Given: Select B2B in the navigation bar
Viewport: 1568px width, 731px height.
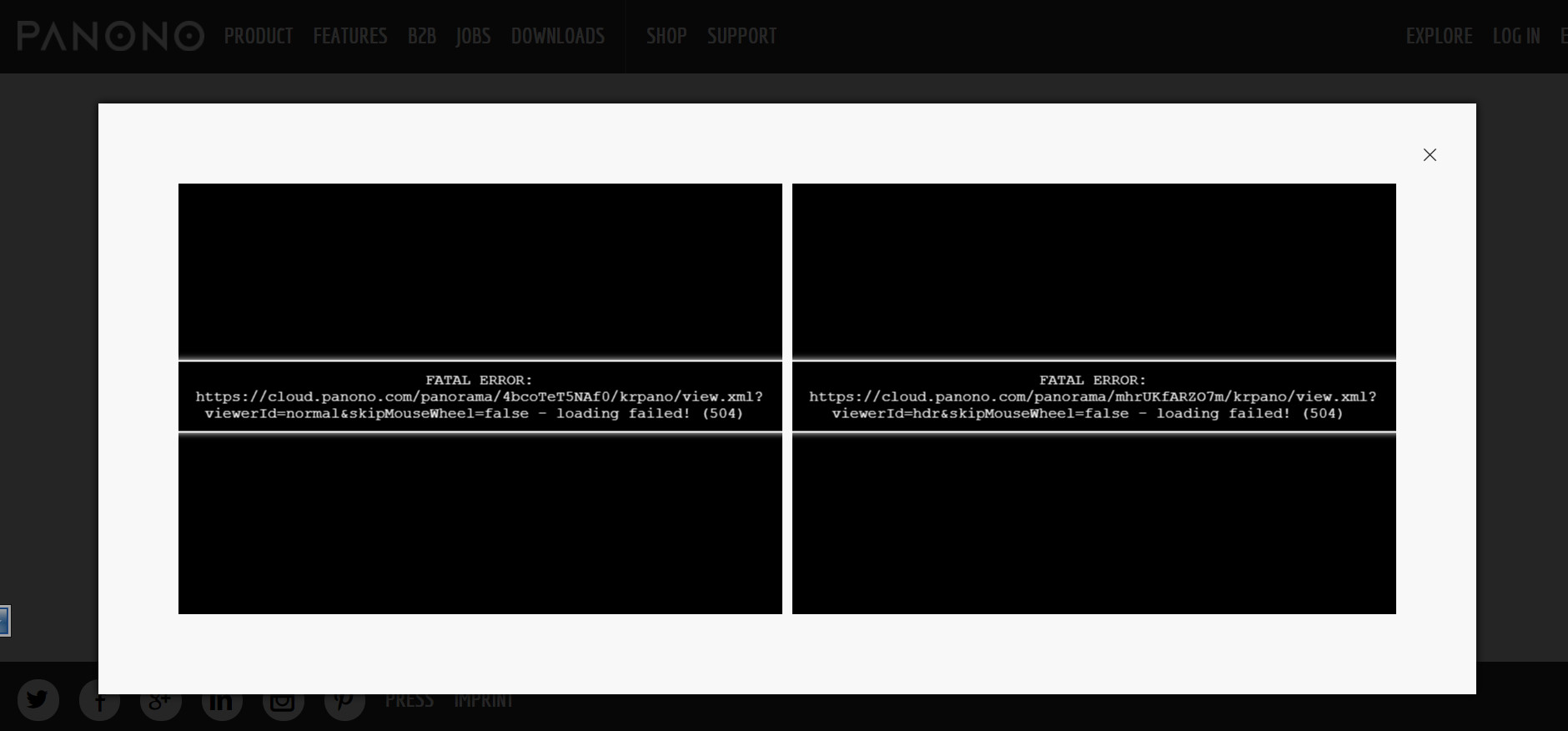Looking at the screenshot, I should pyautogui.click(x=422, y=37).
